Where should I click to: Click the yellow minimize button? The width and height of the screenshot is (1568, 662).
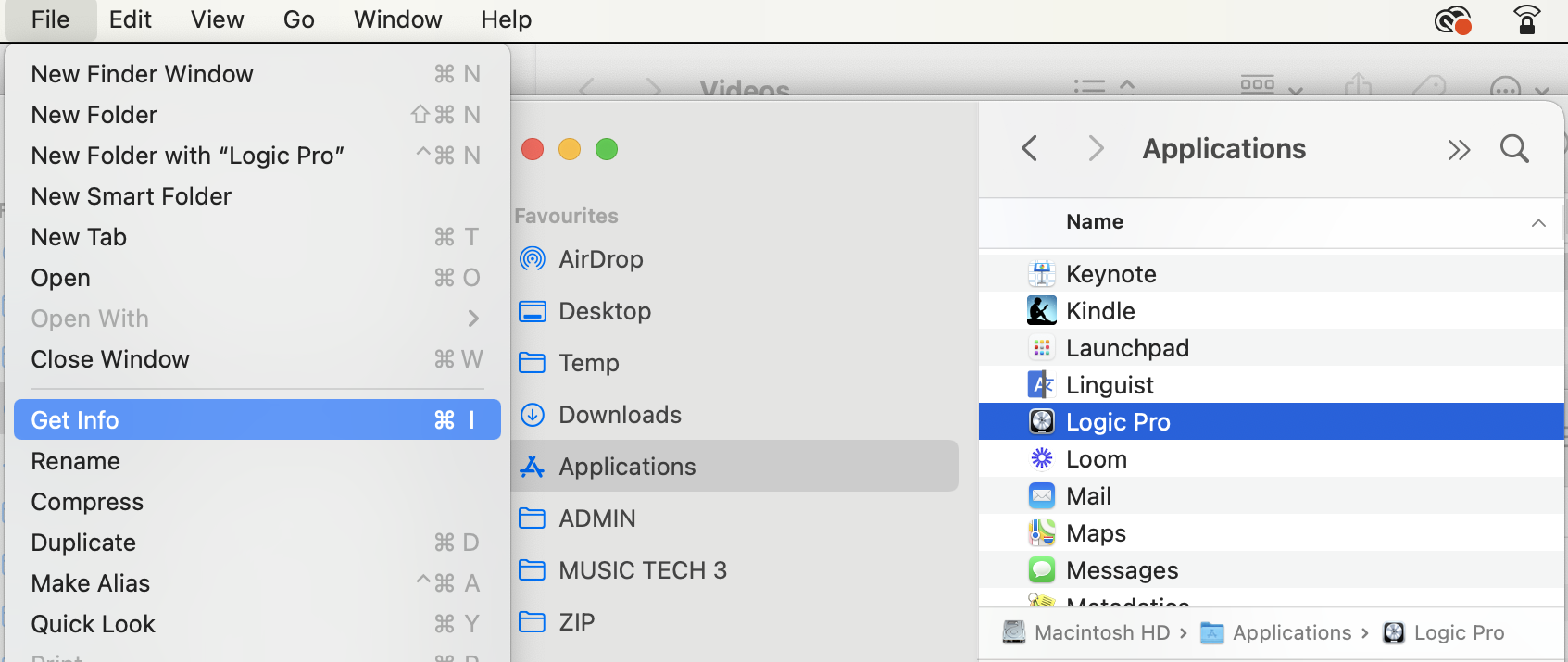[x=570, y=149]
